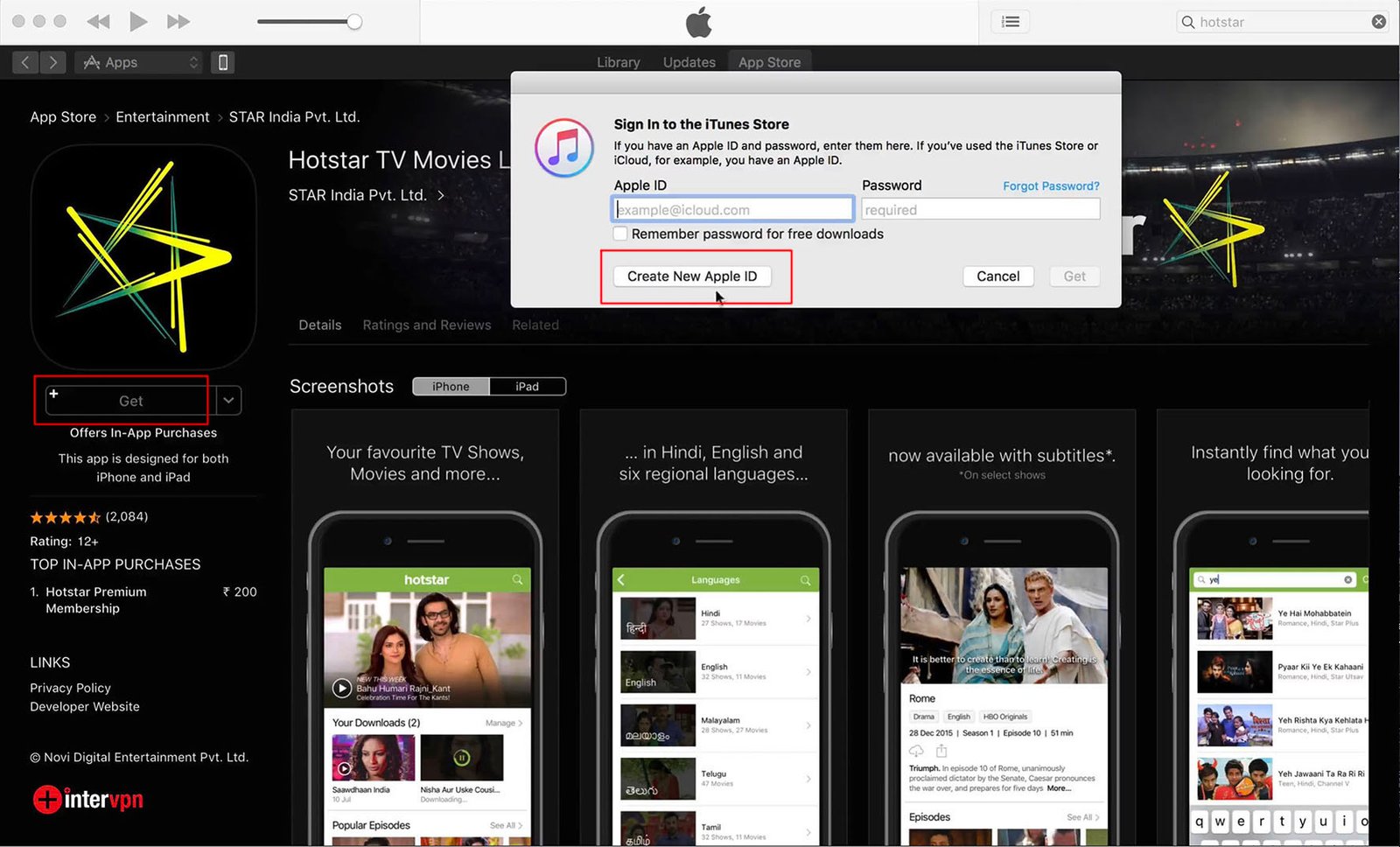
Task: Open the subtitles screenshot thumbnail
Action: [1002, 627]
